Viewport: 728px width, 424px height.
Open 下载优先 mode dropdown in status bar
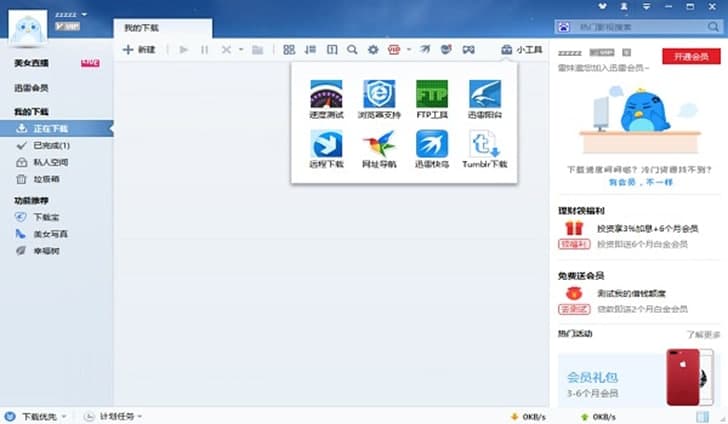[37, 417]
